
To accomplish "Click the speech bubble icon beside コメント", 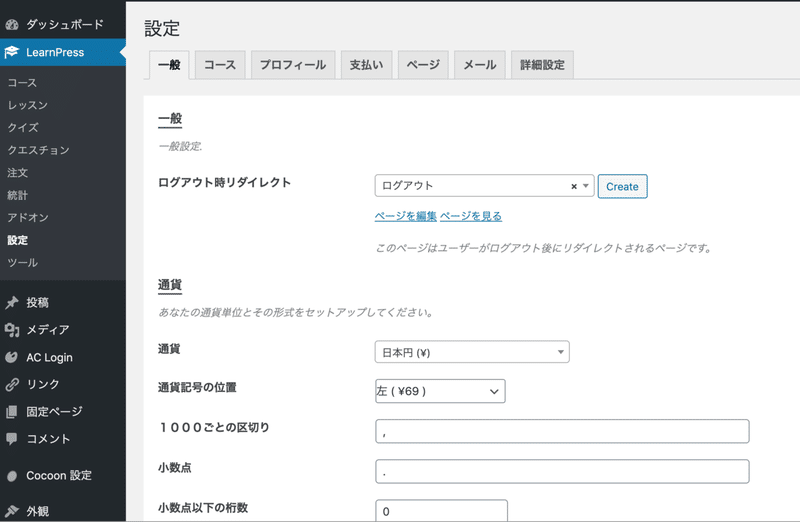I will click(x=12, y=439).
